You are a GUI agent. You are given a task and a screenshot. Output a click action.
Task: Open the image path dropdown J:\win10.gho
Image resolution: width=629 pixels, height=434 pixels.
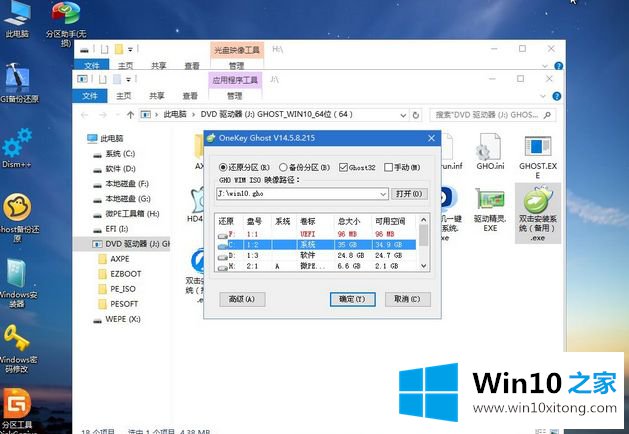tap(383, 194)
